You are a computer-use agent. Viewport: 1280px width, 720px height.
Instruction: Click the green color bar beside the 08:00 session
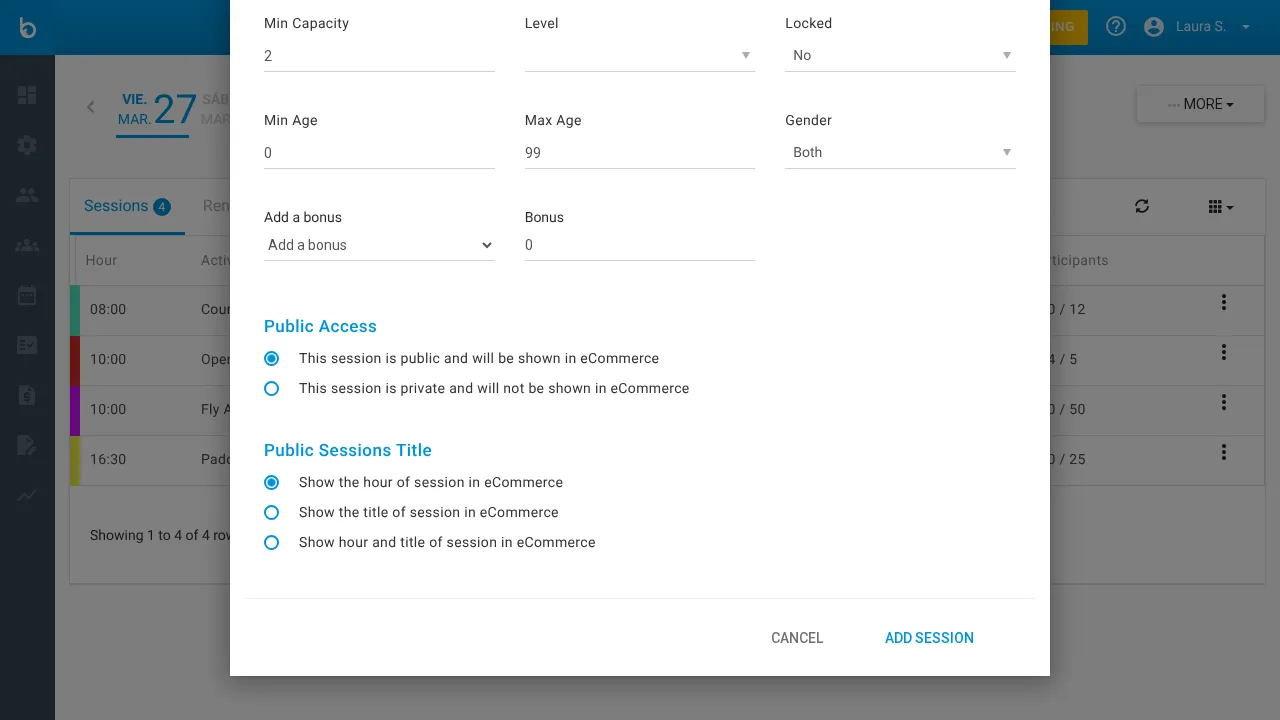[77, 310]
